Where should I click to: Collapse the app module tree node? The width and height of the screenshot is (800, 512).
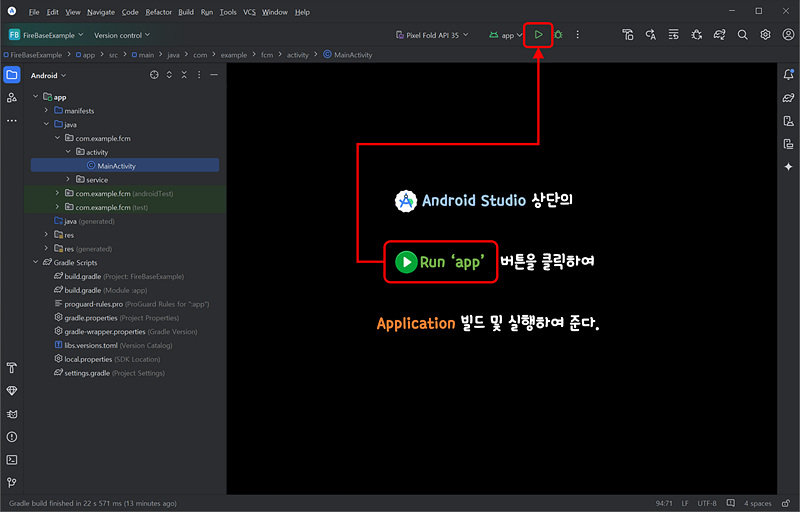(x=35, y=96)
